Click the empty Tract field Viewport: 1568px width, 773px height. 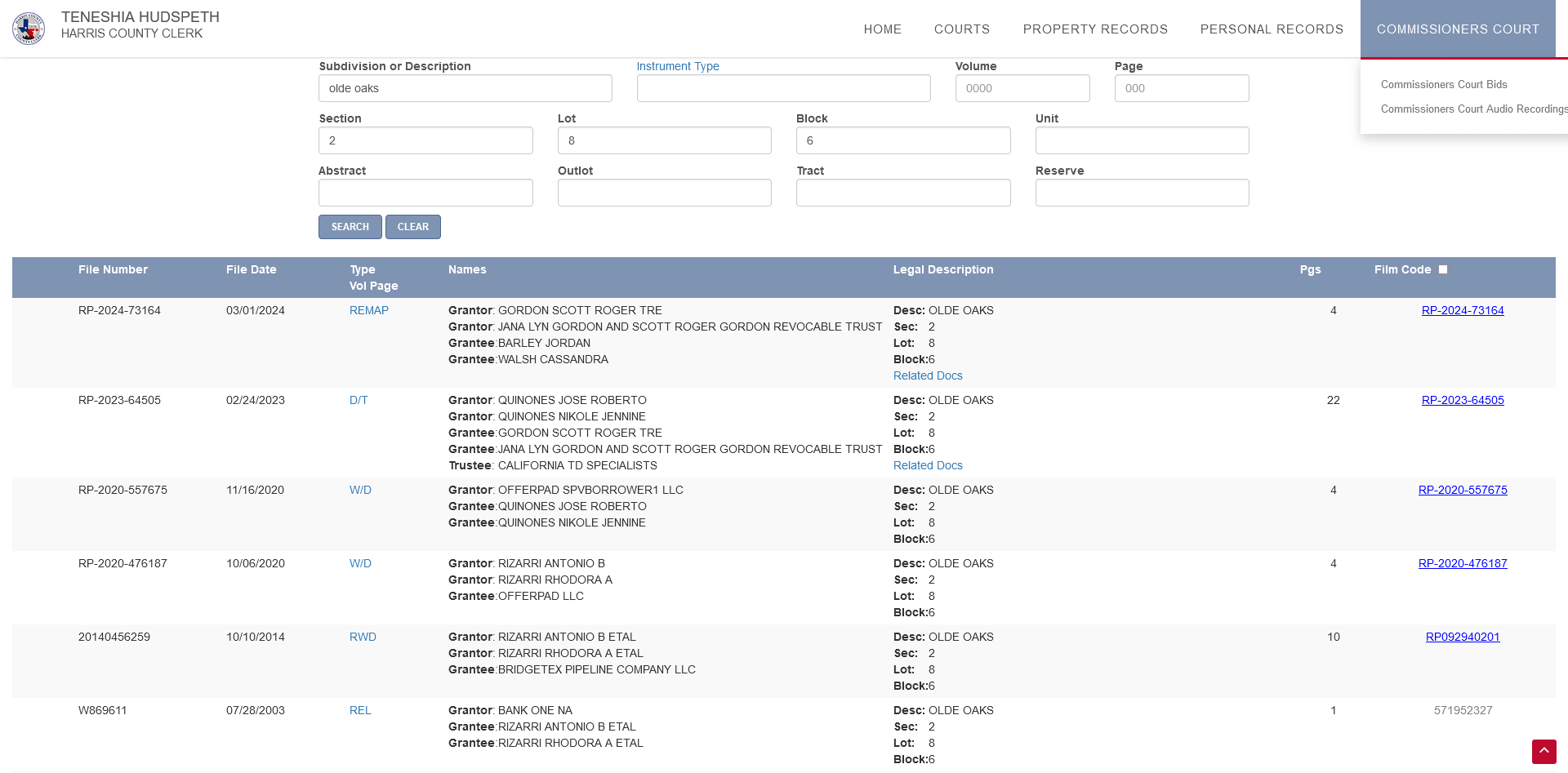pos(903,193)
